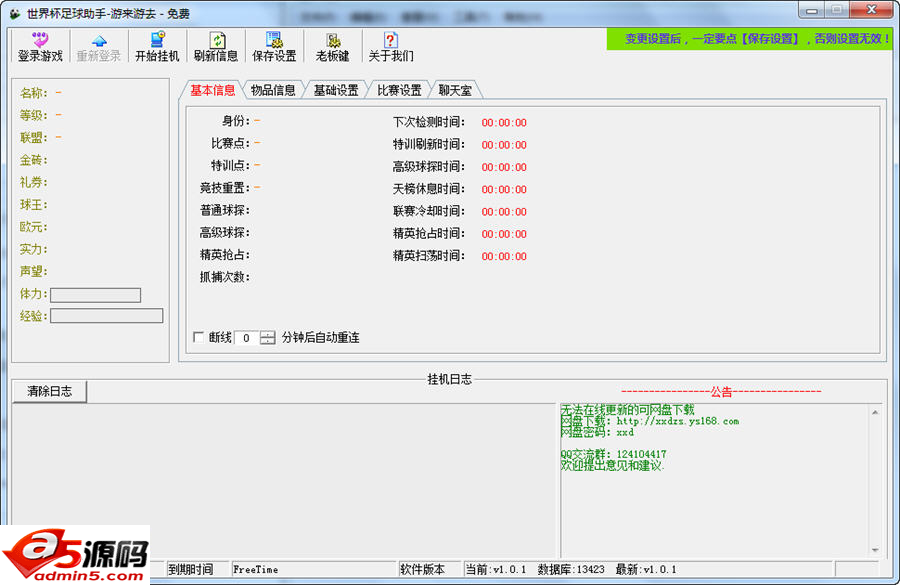
Task: Click the 登录游戏 login toolbar icon
Action: pos(40,47)
